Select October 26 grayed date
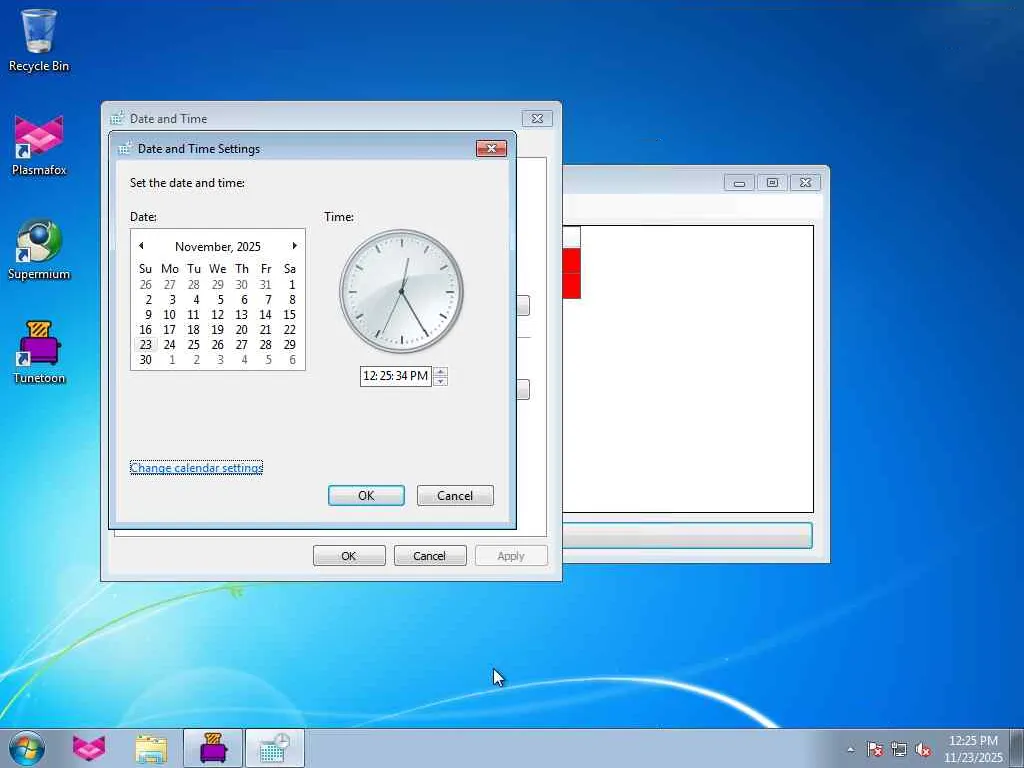 point(146,284)
